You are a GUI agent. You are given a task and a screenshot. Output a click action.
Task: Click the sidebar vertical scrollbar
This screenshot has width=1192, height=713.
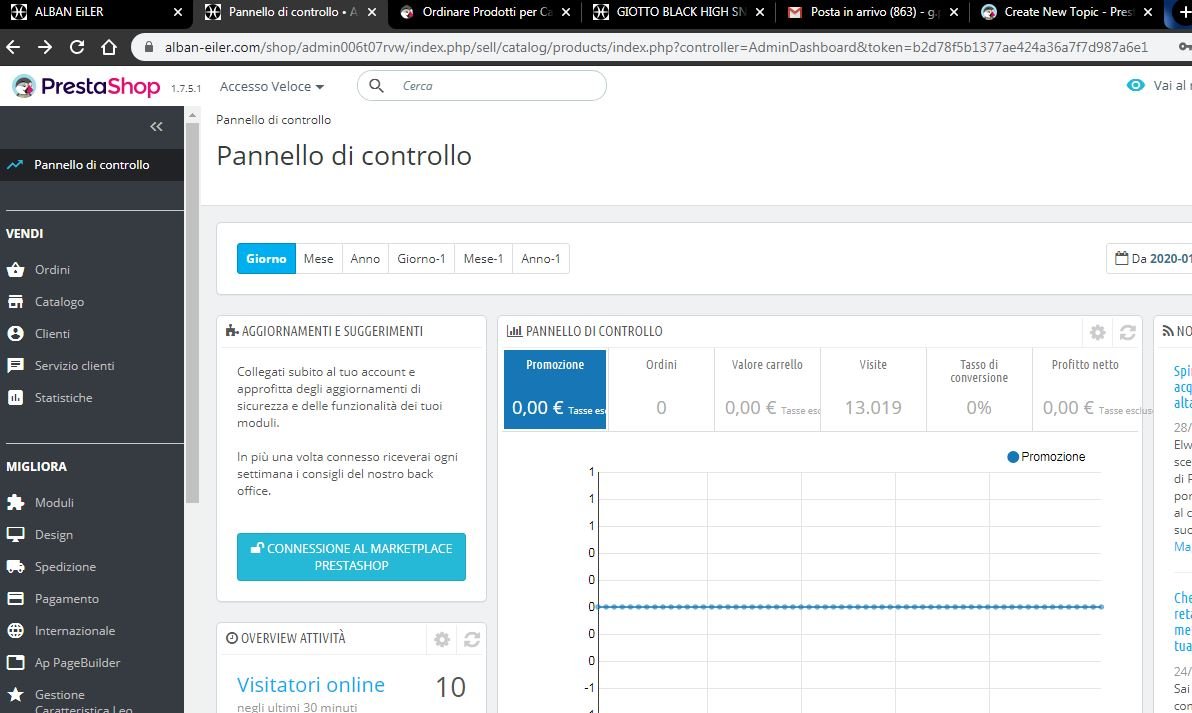tap(192, 312)
